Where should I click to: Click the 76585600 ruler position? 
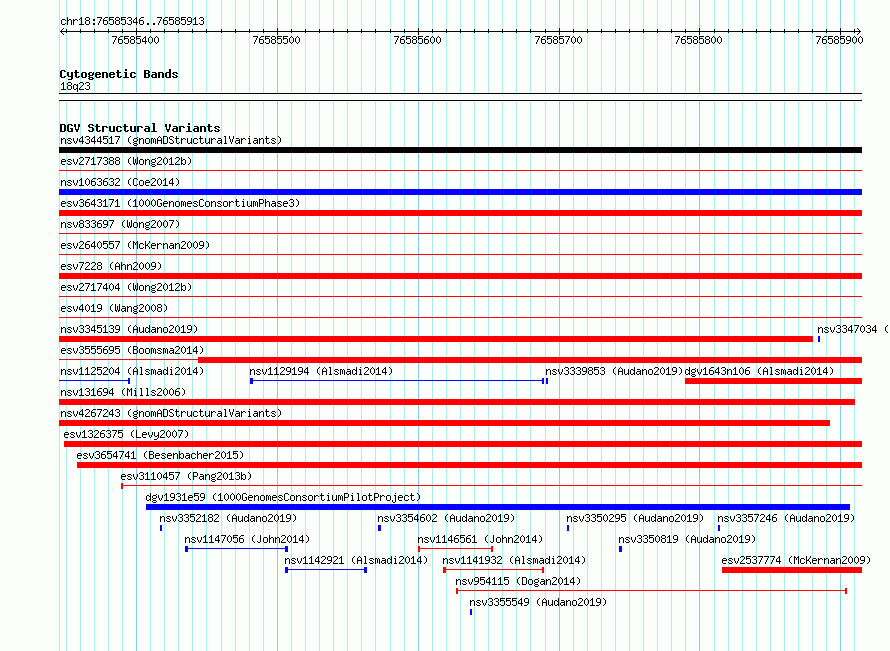point(417,40)
